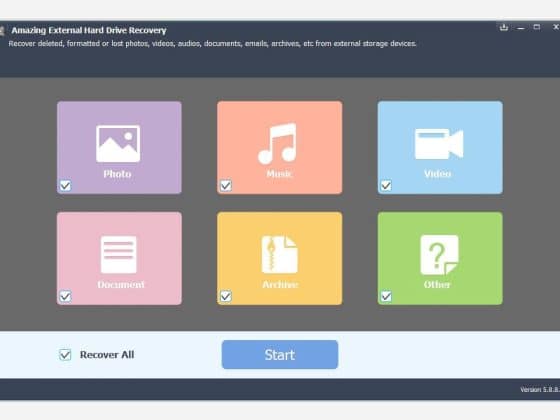Start the recovery scan

(x=280, y=355)
